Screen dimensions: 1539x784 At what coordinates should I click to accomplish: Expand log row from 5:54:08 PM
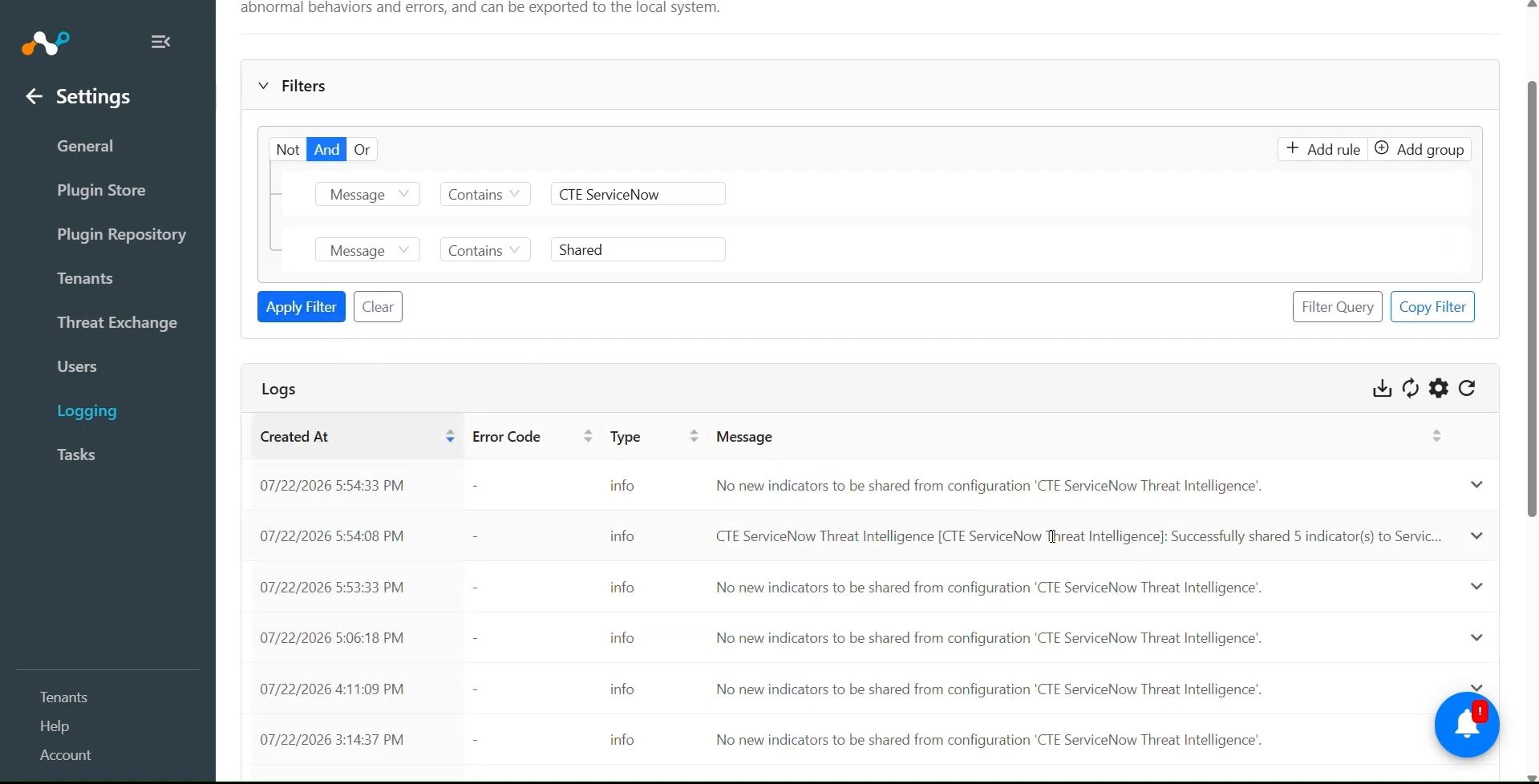pyautogui.click(x=1476, y=535)
